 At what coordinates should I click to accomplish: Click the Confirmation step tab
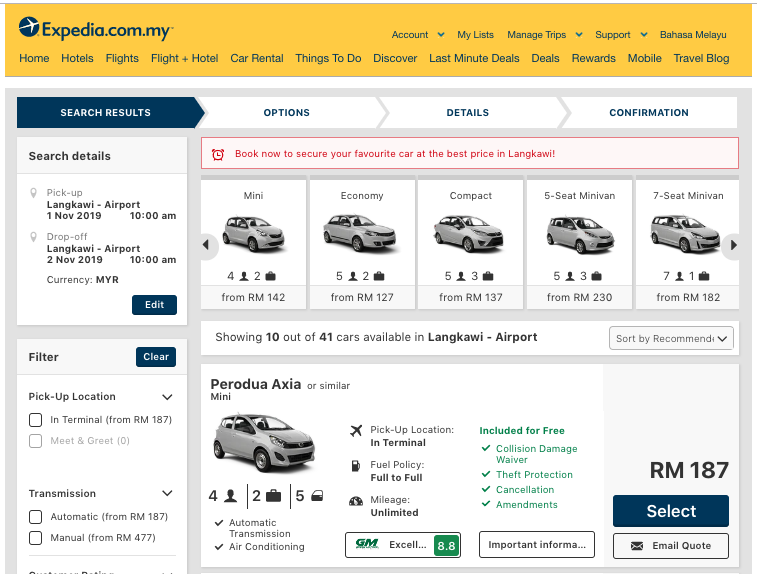tap(649, 112)
